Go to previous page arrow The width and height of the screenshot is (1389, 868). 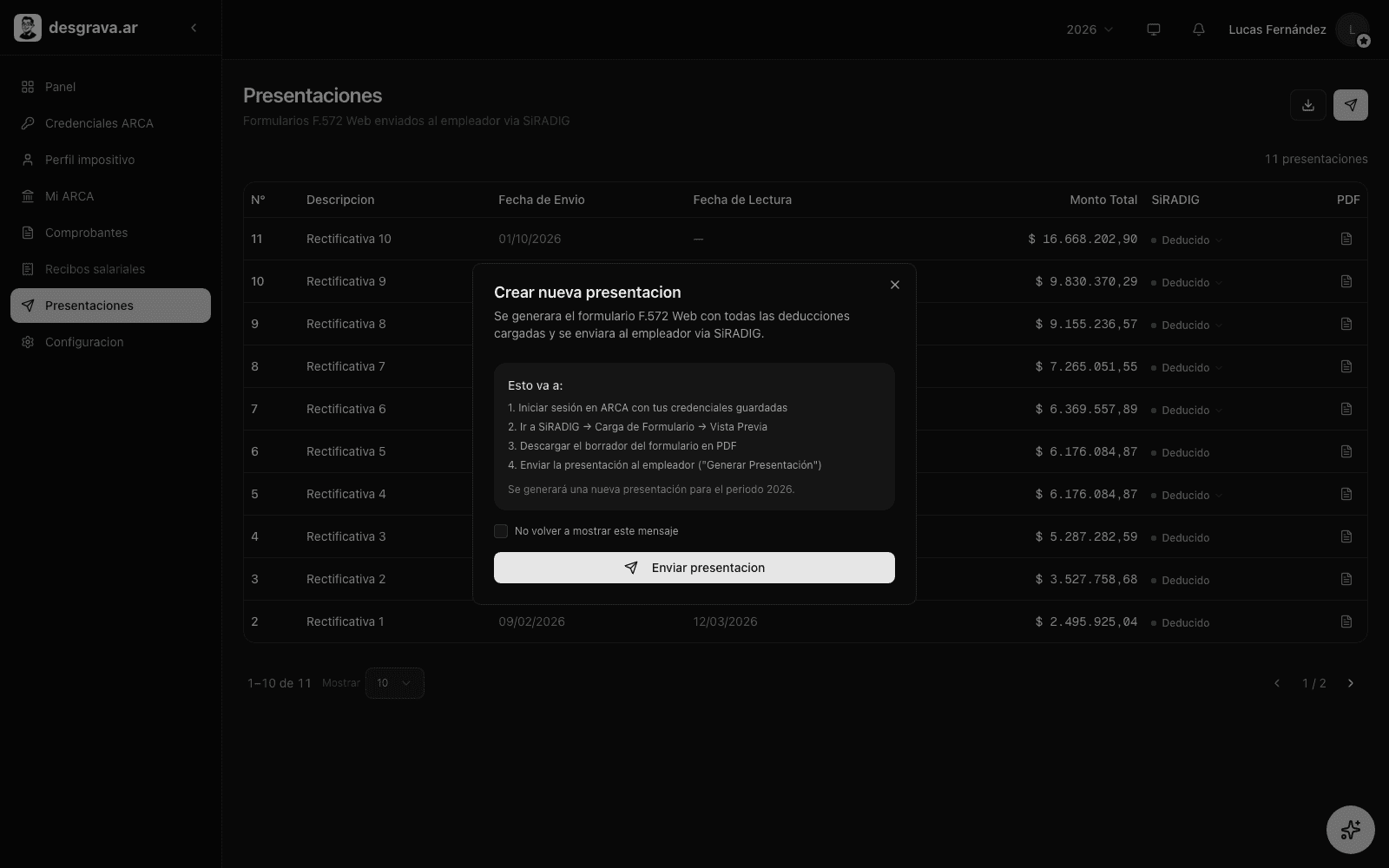click(1277, 683)
